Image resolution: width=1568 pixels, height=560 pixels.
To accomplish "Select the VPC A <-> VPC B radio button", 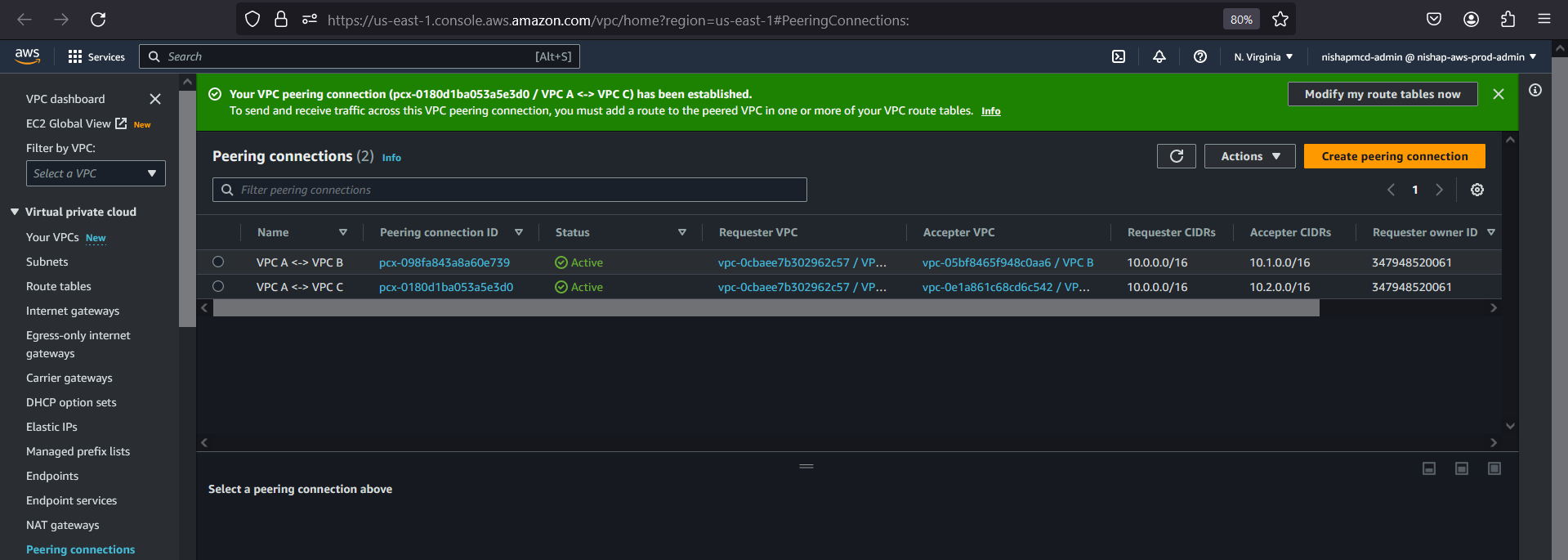I will [218, 262].
